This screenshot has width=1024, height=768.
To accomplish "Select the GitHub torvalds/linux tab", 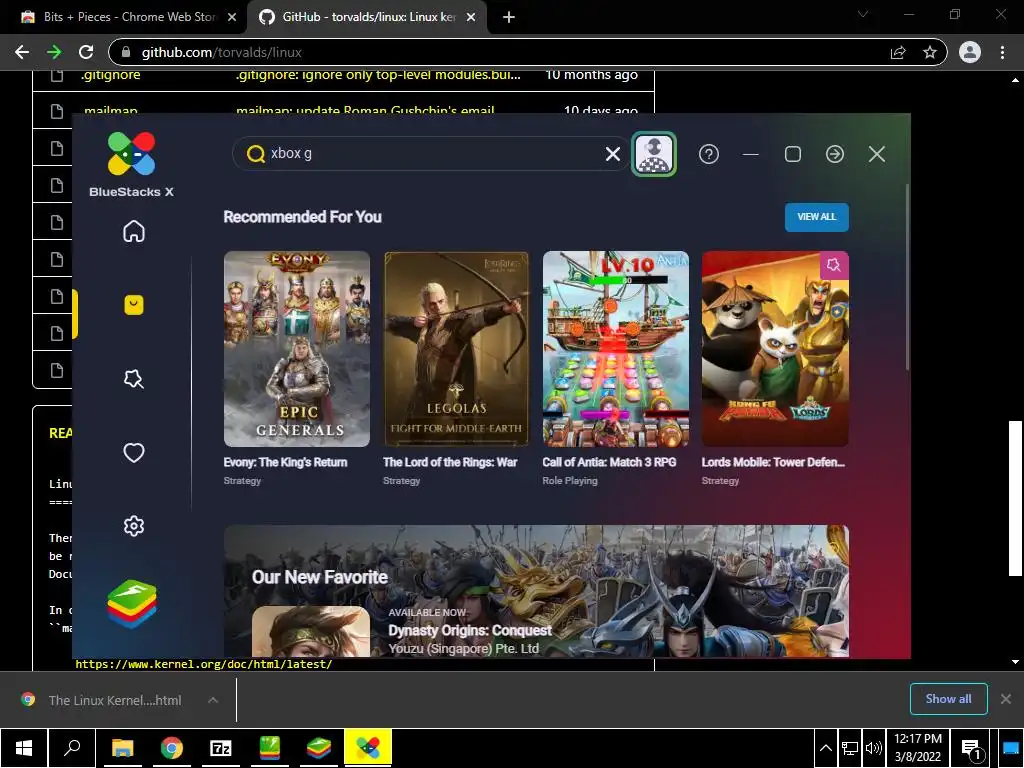I will pyautogui.click(x=367, y=17).
